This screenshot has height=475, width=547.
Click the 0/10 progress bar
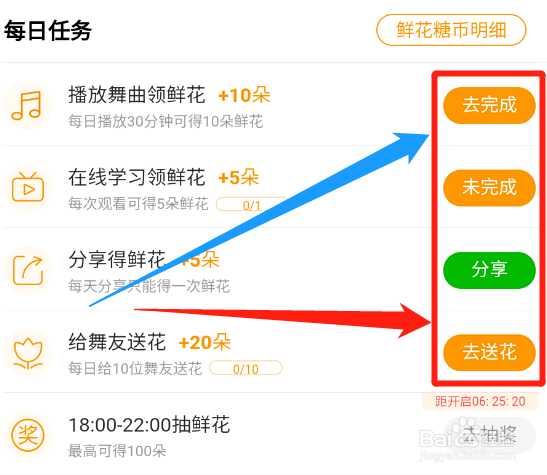[x=246, y=368]
